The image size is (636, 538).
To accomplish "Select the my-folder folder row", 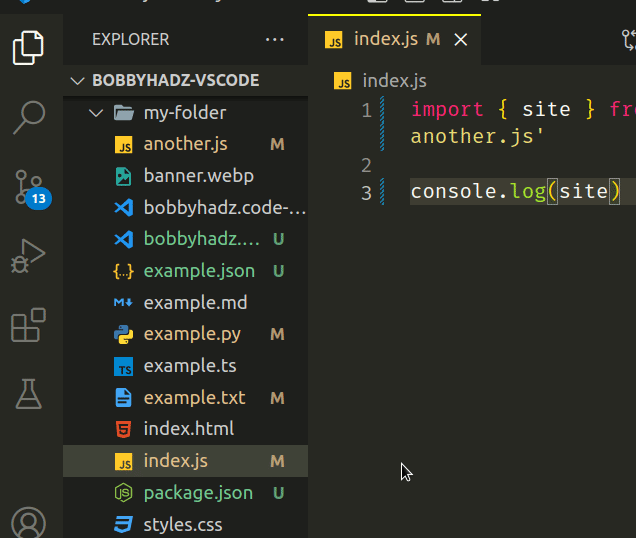I will (x=185, y=112).
